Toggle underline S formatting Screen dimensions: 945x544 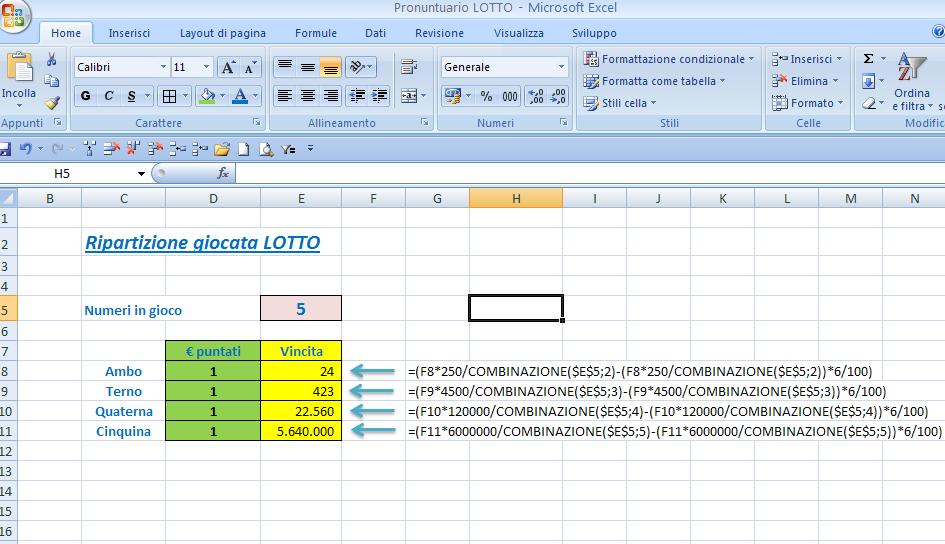pos(131,96)
